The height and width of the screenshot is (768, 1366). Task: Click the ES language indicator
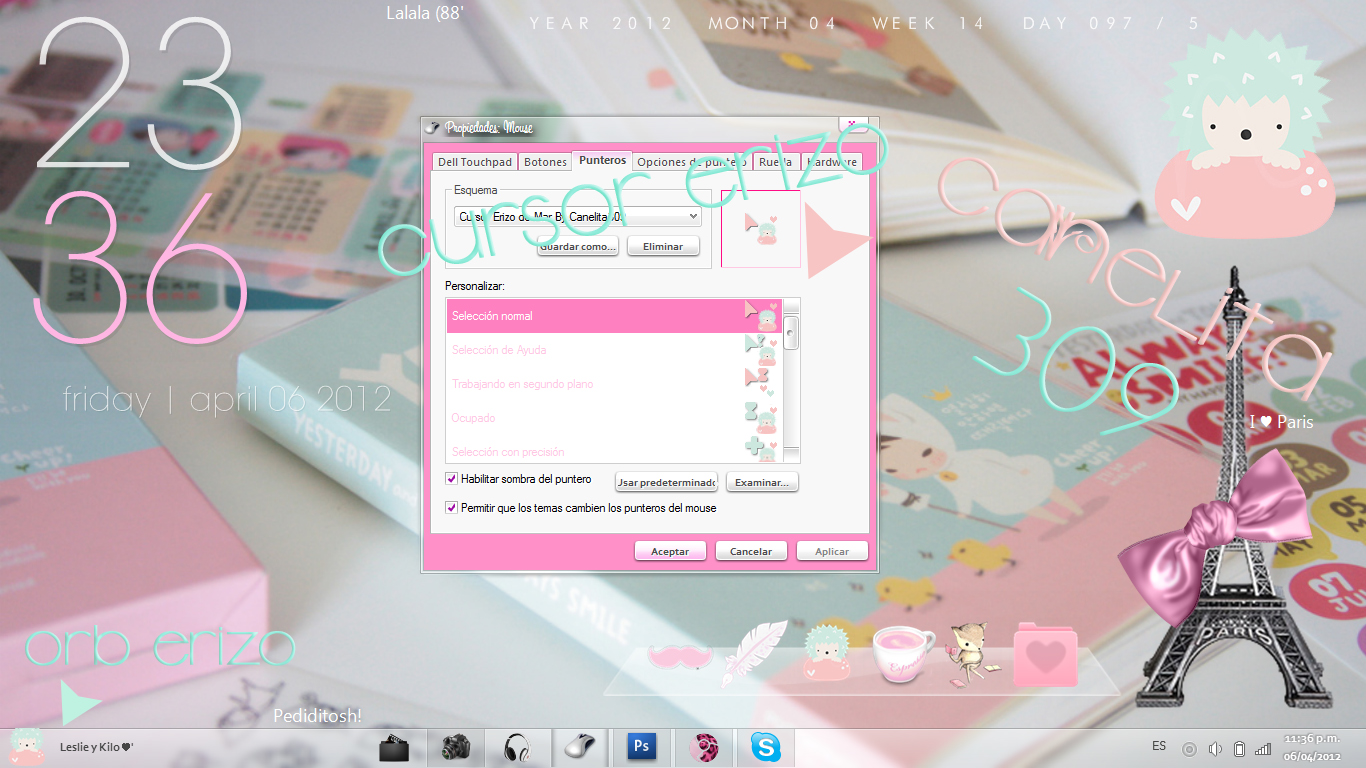(1159, 746)
